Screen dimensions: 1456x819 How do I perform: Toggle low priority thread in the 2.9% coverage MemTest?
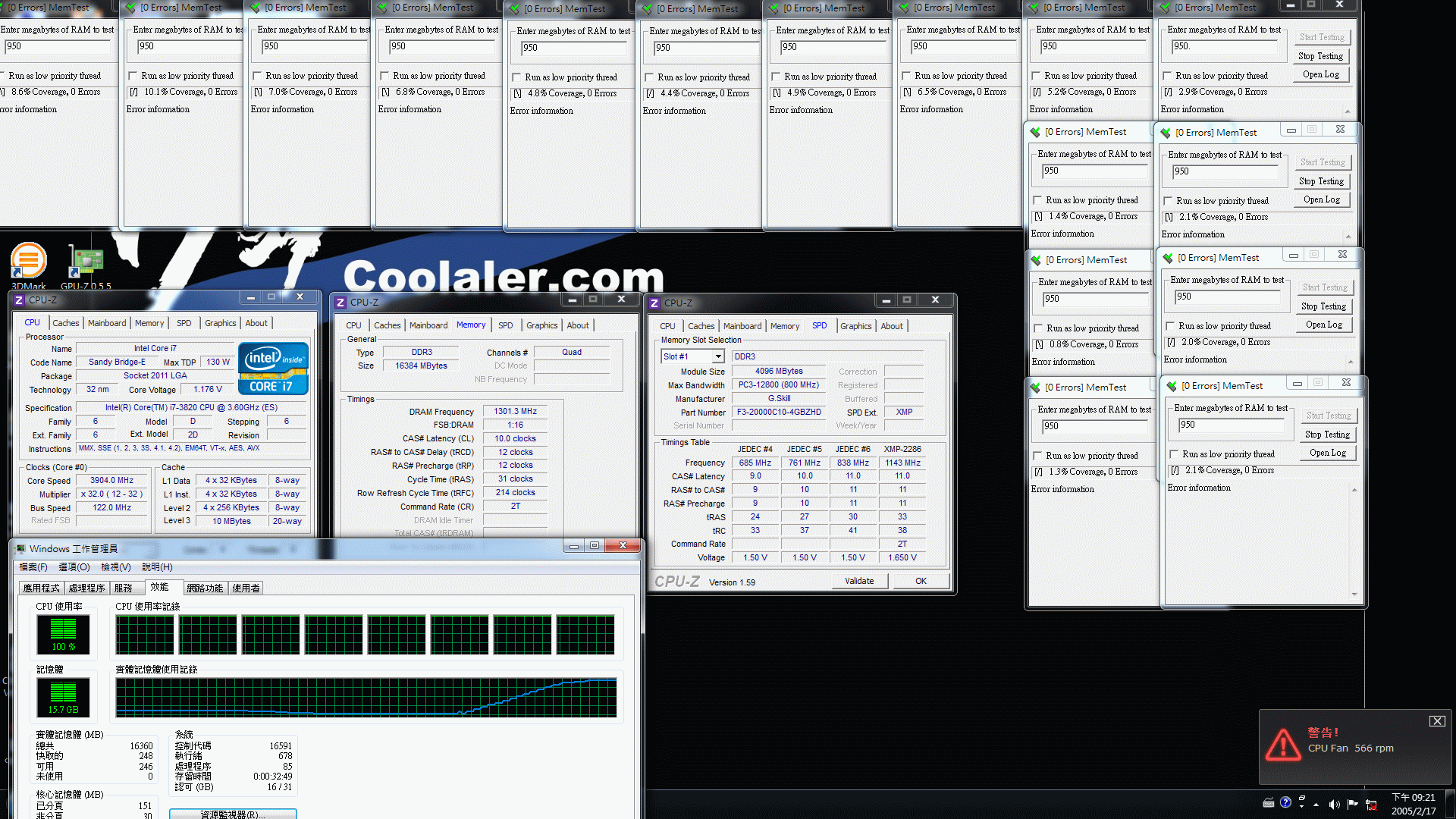click(x=1168, y=76)
